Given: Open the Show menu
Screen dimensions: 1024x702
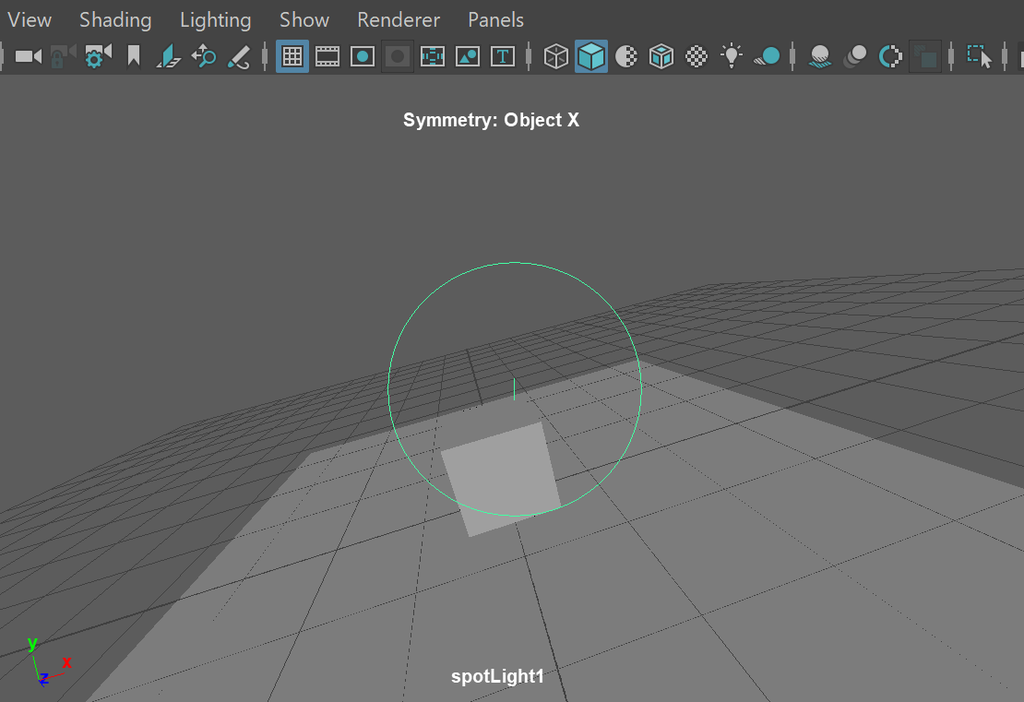Looking at the screenshot, I should (304, 20).
